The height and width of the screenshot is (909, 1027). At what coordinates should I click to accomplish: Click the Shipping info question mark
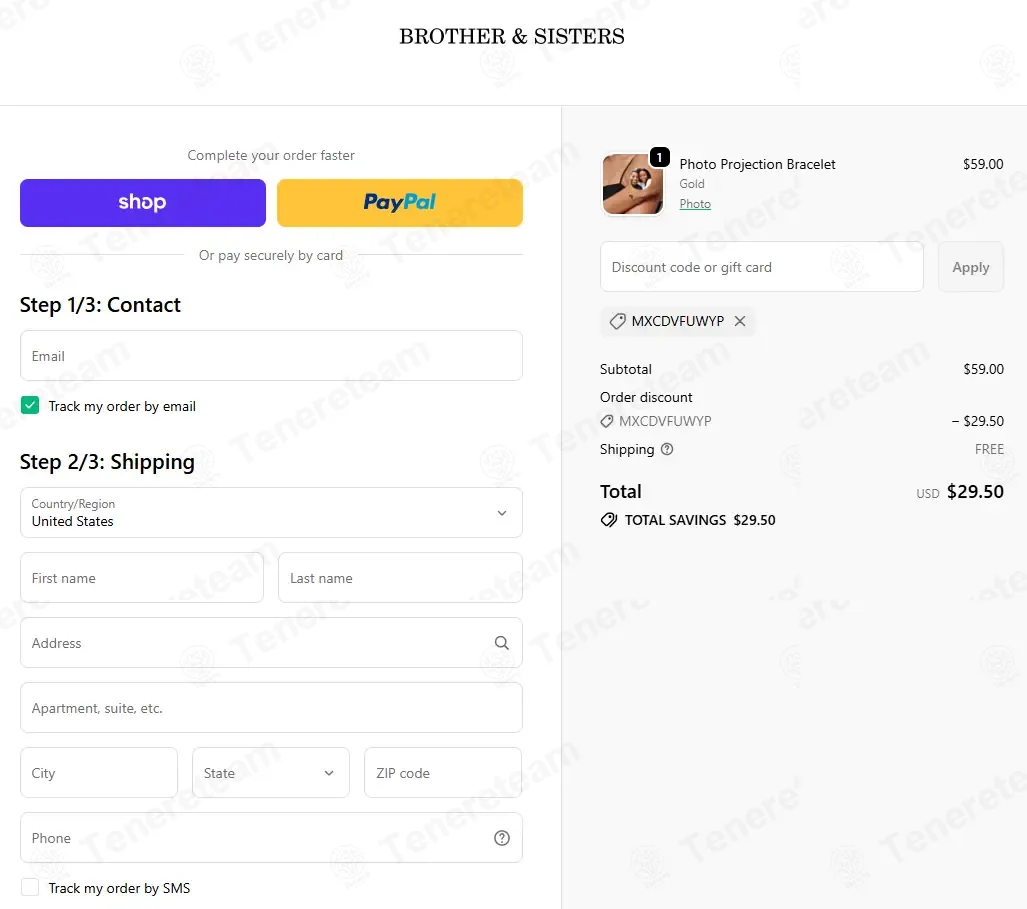tap(667, 449)
